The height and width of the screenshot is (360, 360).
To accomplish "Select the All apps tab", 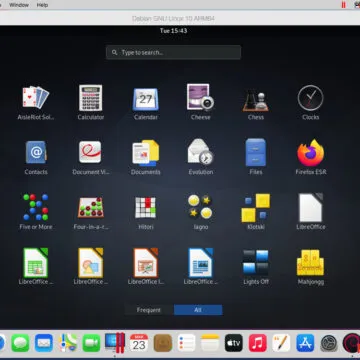I will click(x=198, y=310).
